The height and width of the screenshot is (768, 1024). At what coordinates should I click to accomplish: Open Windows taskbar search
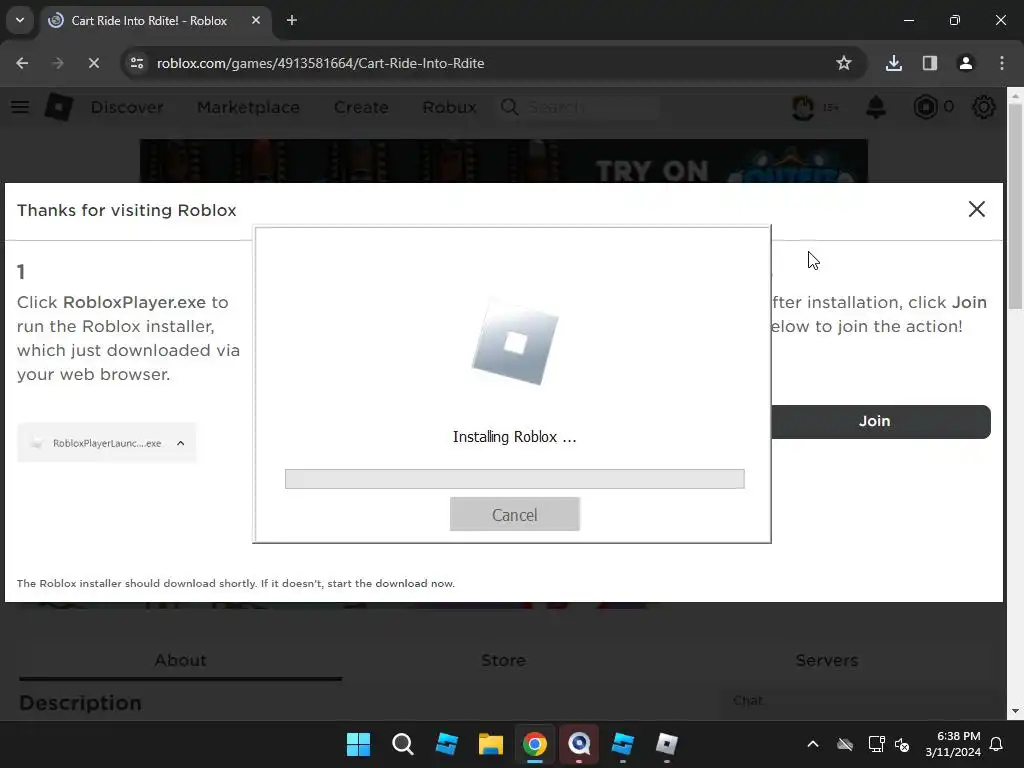pos(402,744)
